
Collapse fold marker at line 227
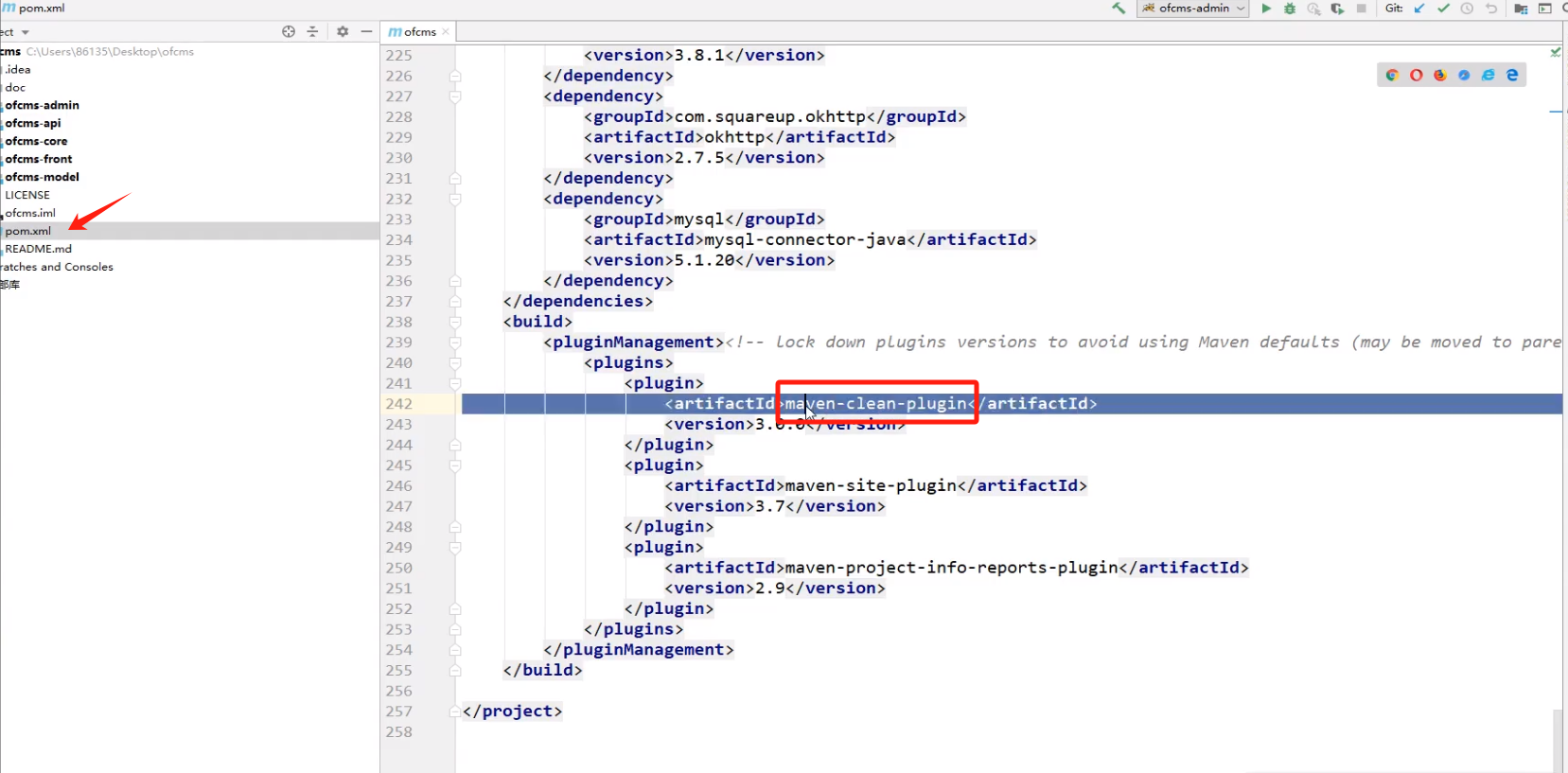click(455, 97)
